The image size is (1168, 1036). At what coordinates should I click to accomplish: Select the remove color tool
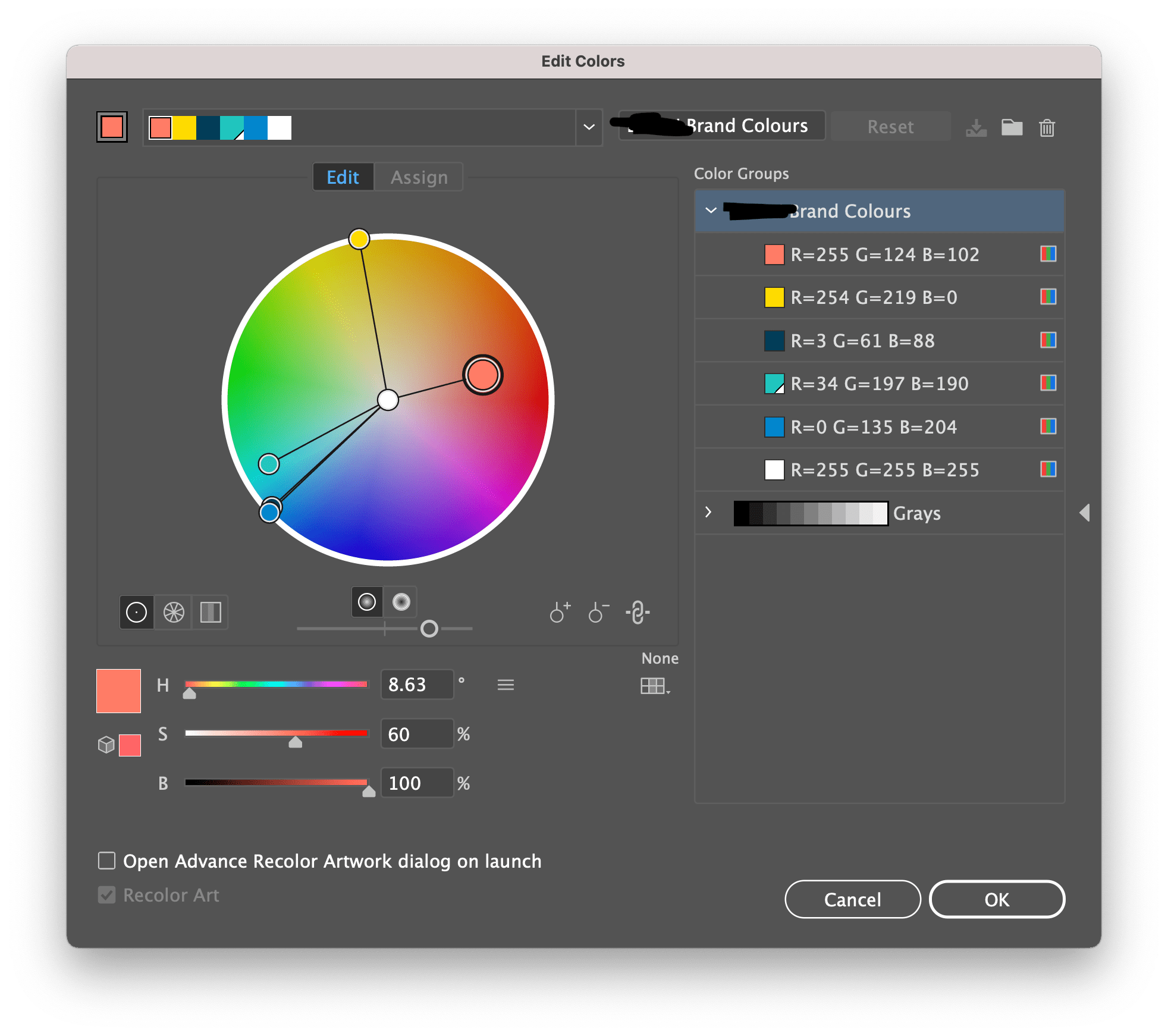[597, 613]
